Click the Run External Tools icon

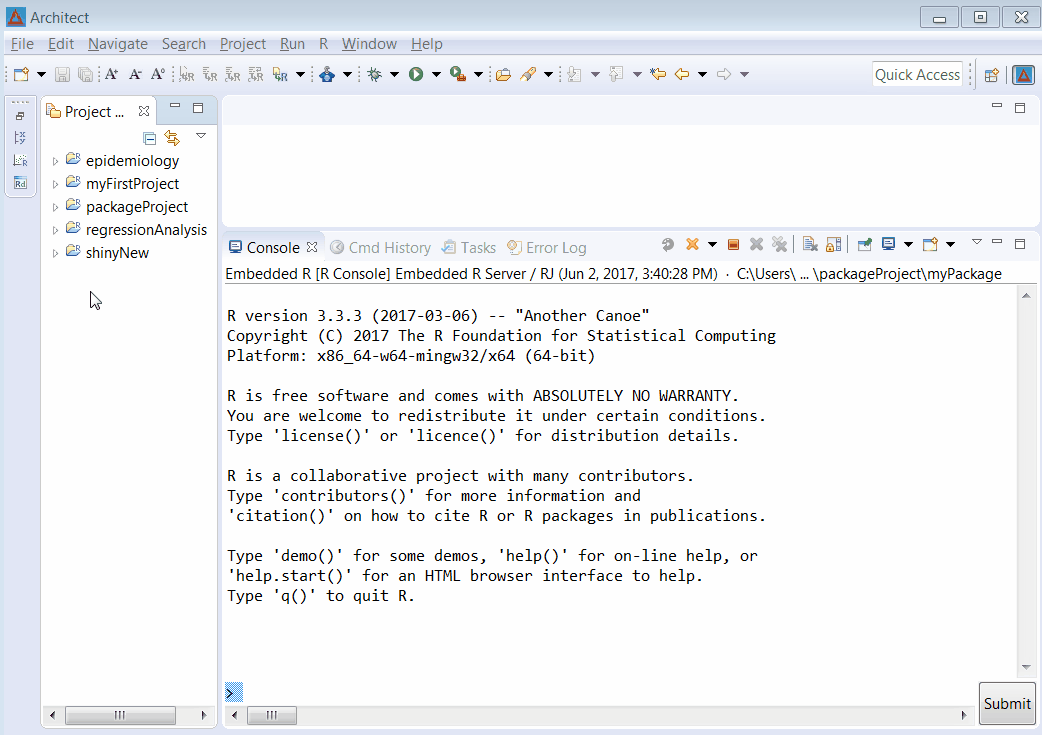click(x=458, y=74)
